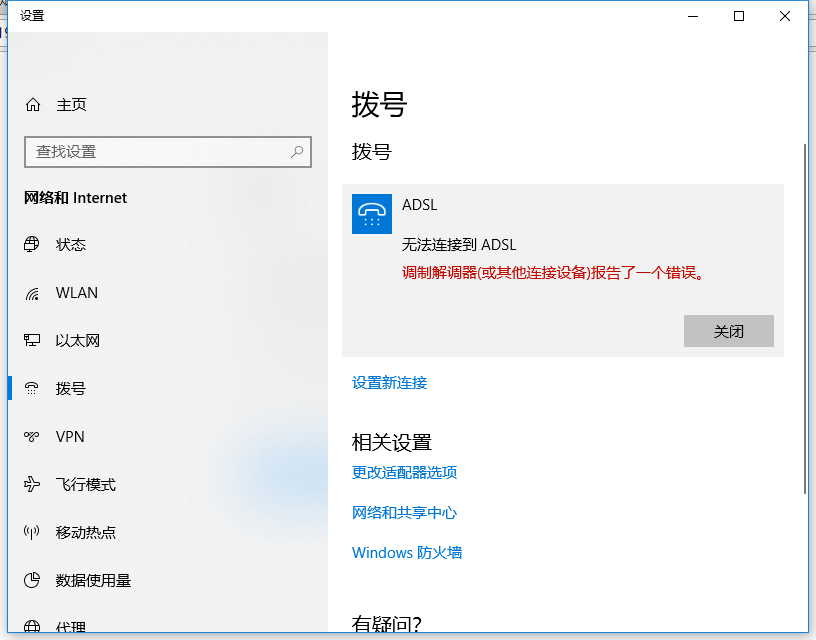Click the hotspot antenna icon for 移动热点
The image size is (816, 640).
coord(32,532)
